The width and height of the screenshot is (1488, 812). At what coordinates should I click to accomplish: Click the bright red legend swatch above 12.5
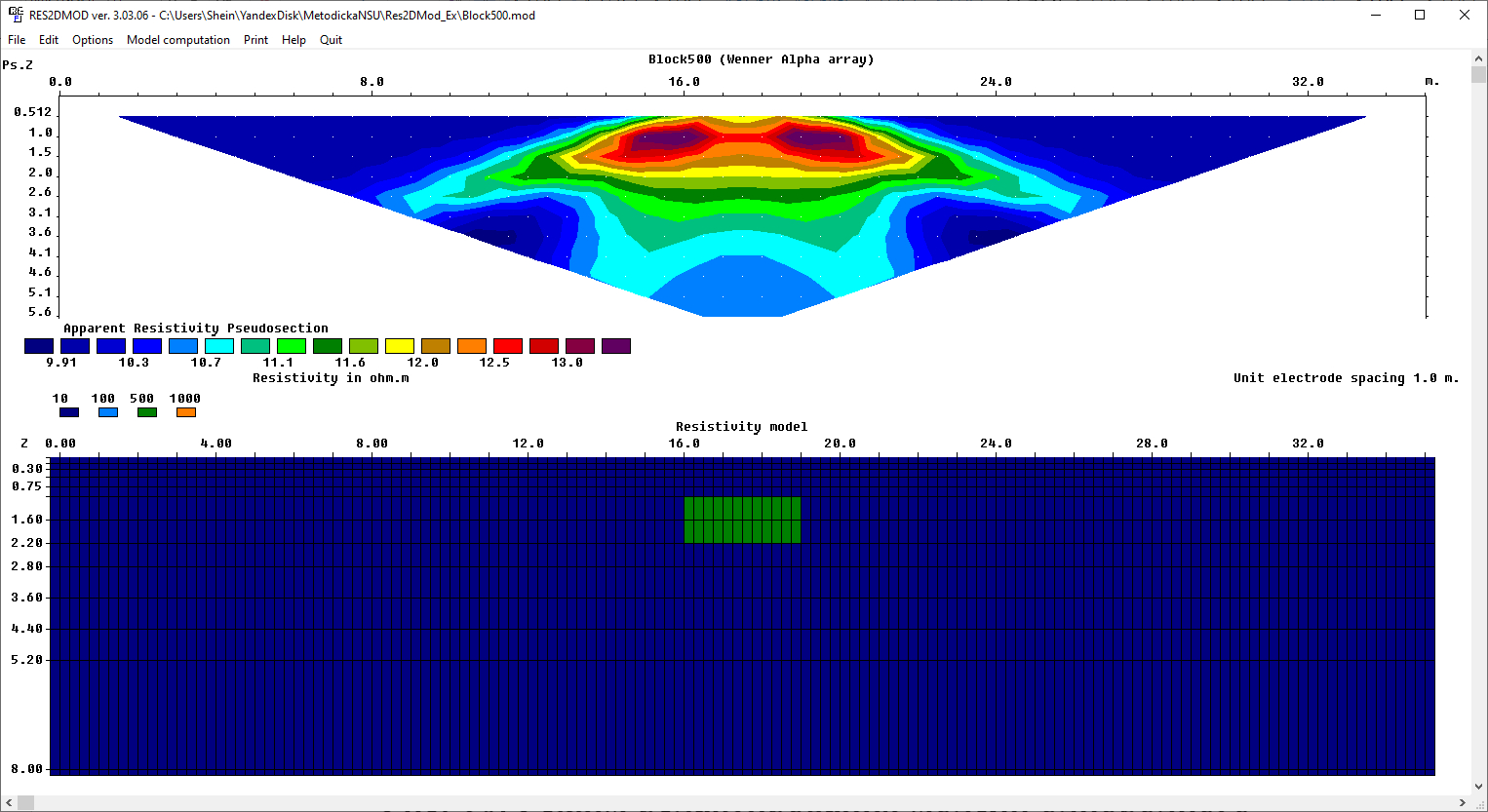(508, 346)
